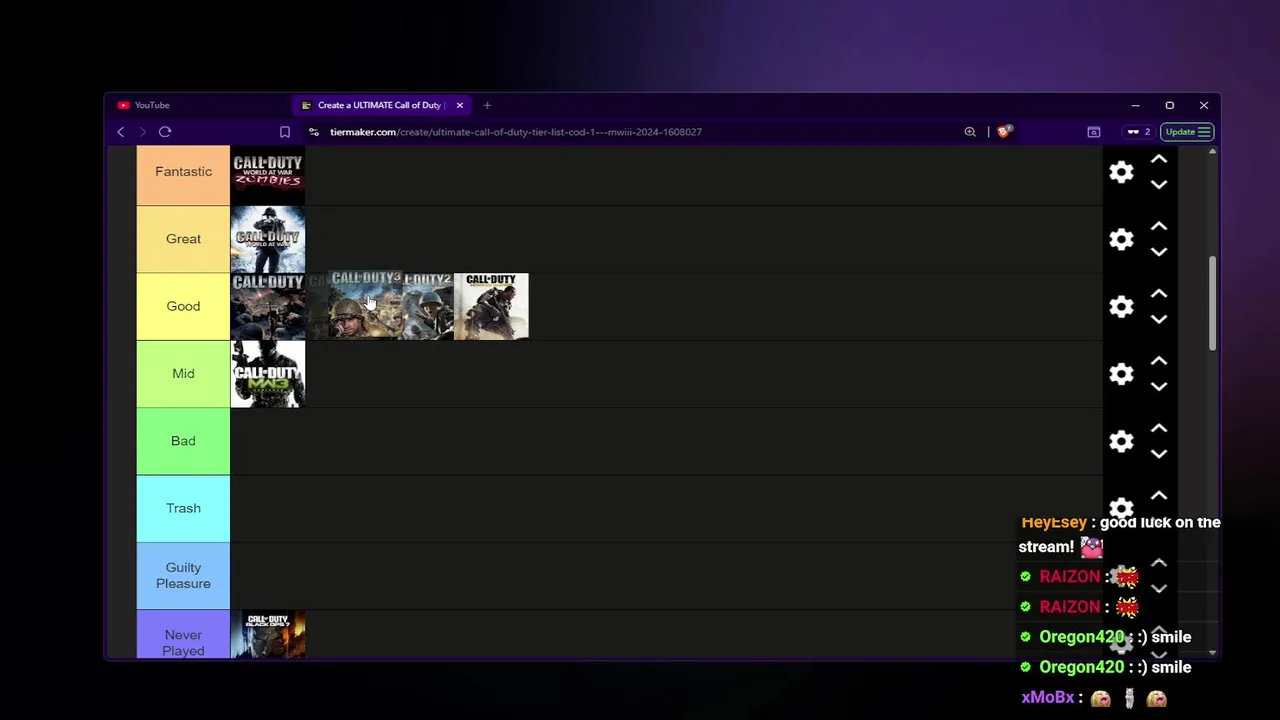Open the tab search icon

(1094, 132)
